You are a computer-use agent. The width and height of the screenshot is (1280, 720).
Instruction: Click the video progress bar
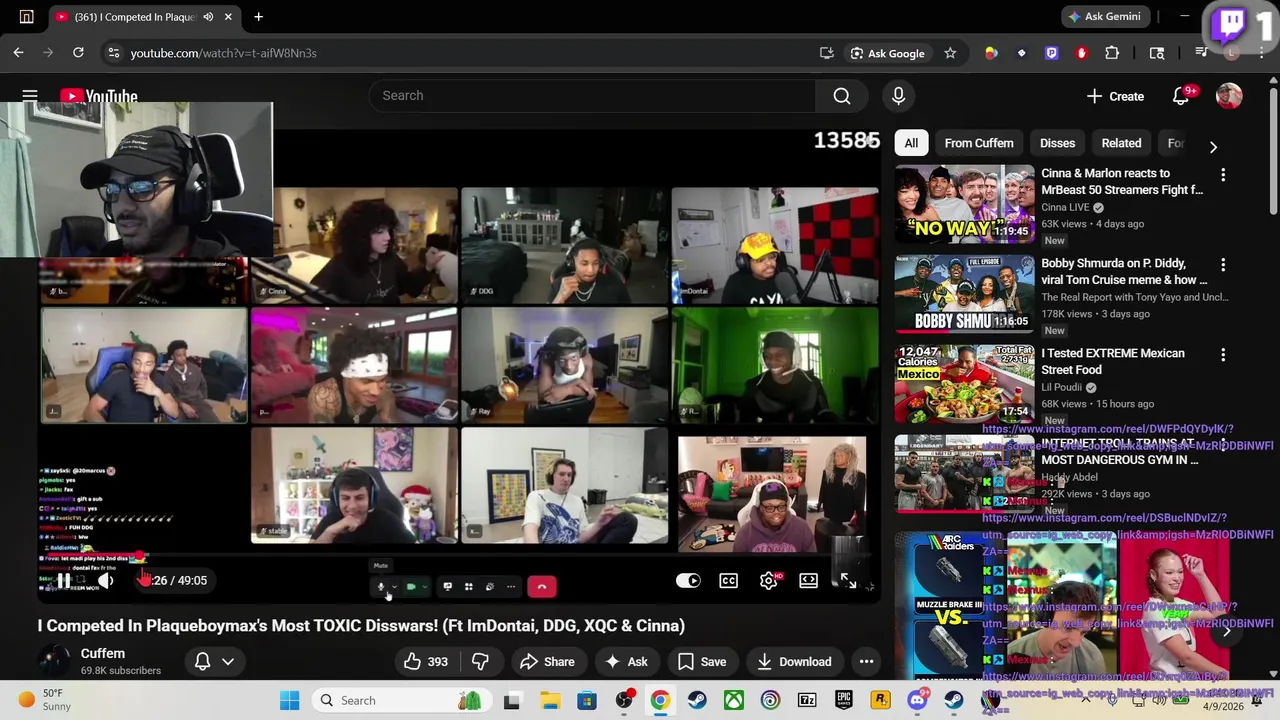[x=459, y=555]
